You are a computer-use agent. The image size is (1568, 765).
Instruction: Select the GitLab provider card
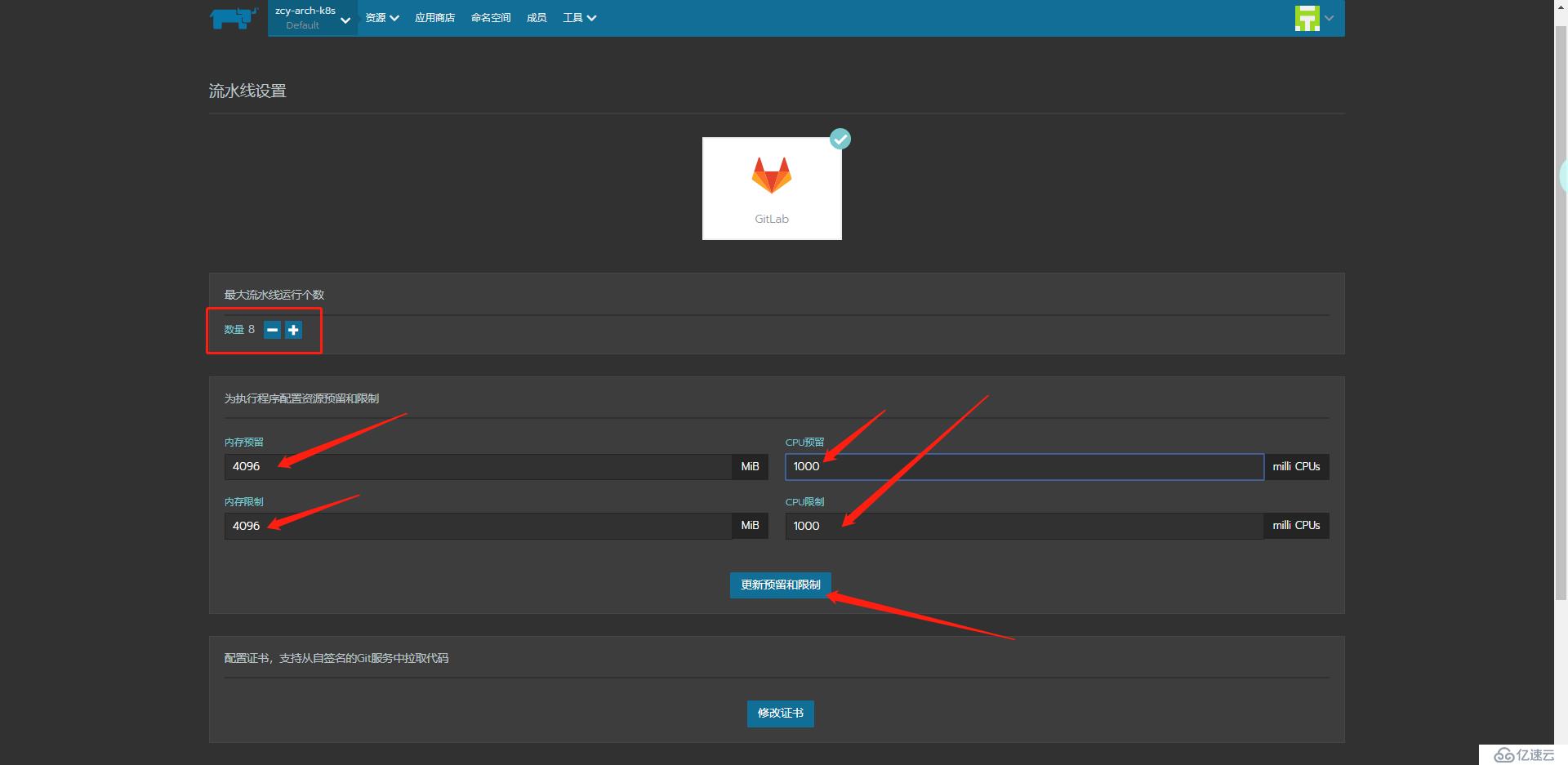coord(772,189)
